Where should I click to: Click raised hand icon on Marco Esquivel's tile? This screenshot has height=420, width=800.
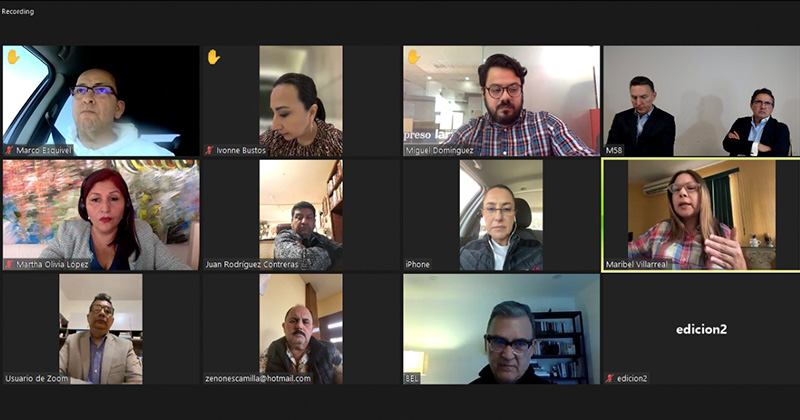(x=13, y=57)
